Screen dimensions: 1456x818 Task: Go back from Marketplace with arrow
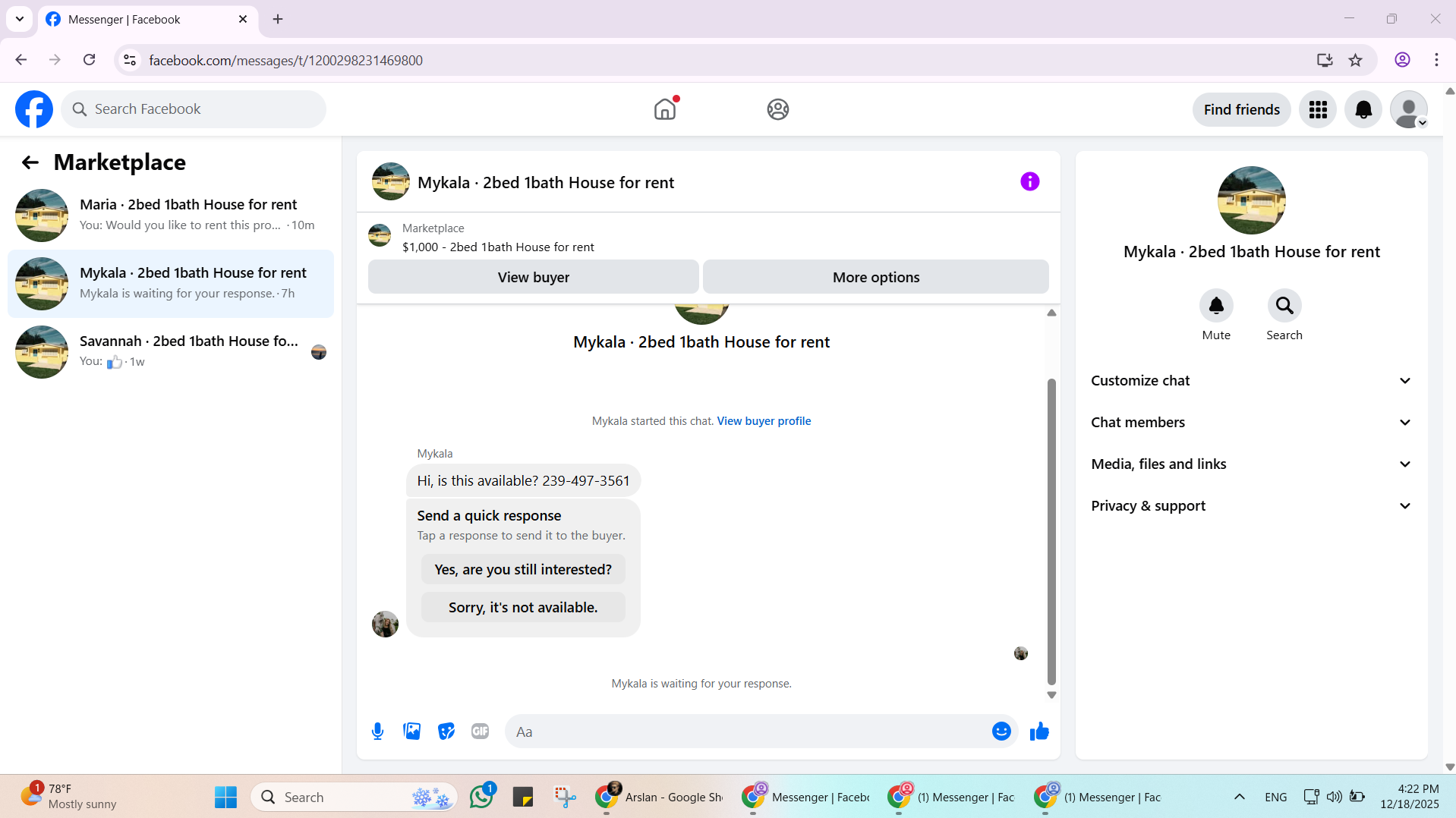click(x=30, y=162)
